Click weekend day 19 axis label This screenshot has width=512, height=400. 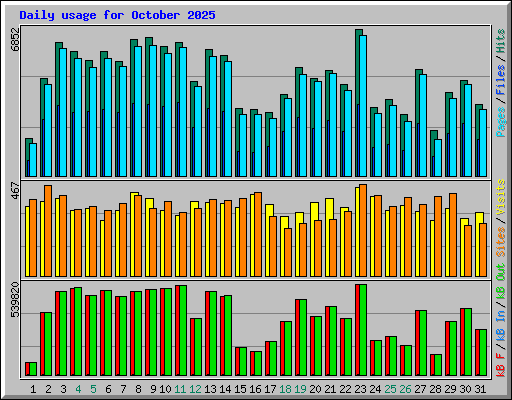coord(300,389)
